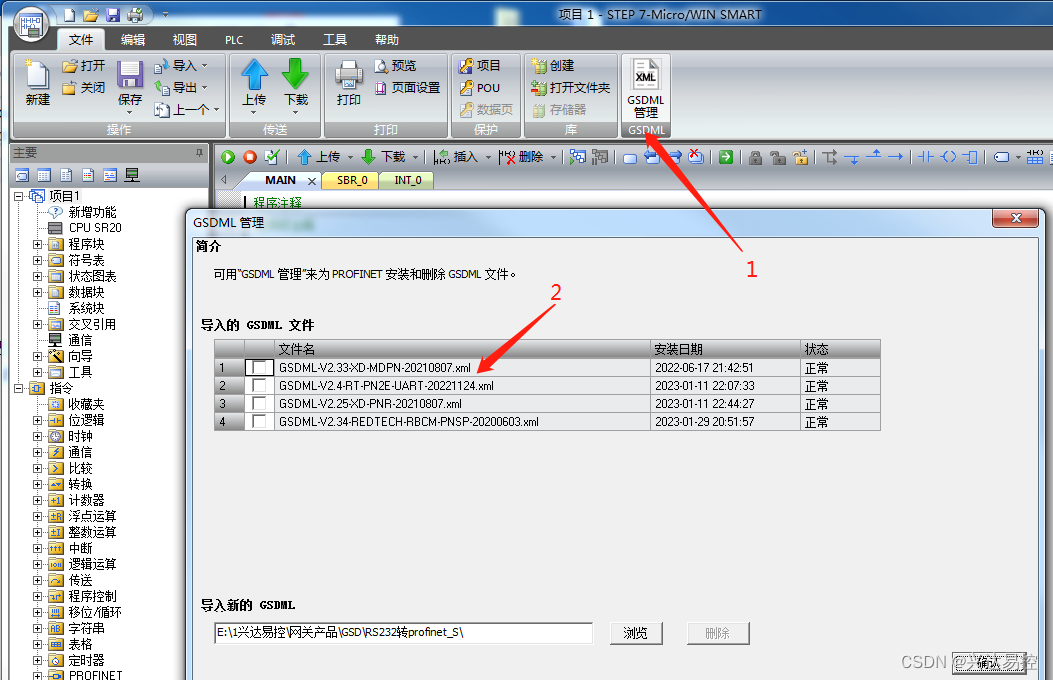Click the Print icon in ribbon
The image size is (1053, 680).
tap(349, 75)
